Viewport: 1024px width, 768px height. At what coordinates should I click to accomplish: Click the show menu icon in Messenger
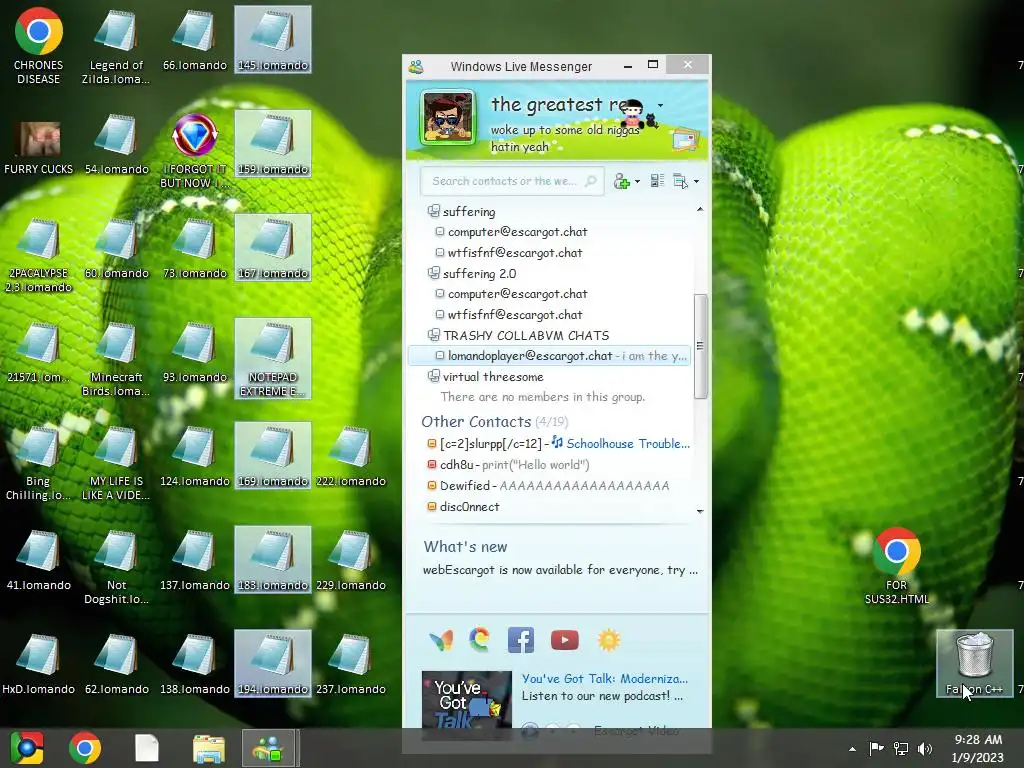(x=680, y=181)
